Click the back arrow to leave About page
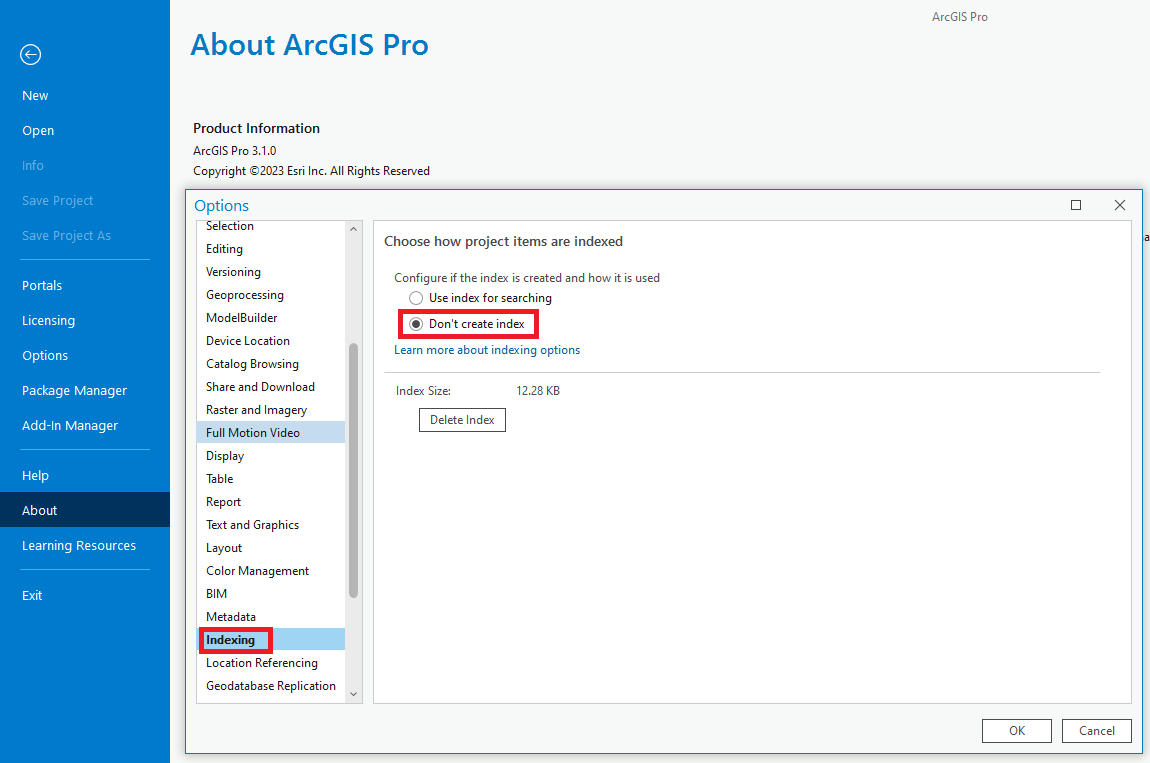1150x763 pixels. pyautogui.click(x=30, y=54)
